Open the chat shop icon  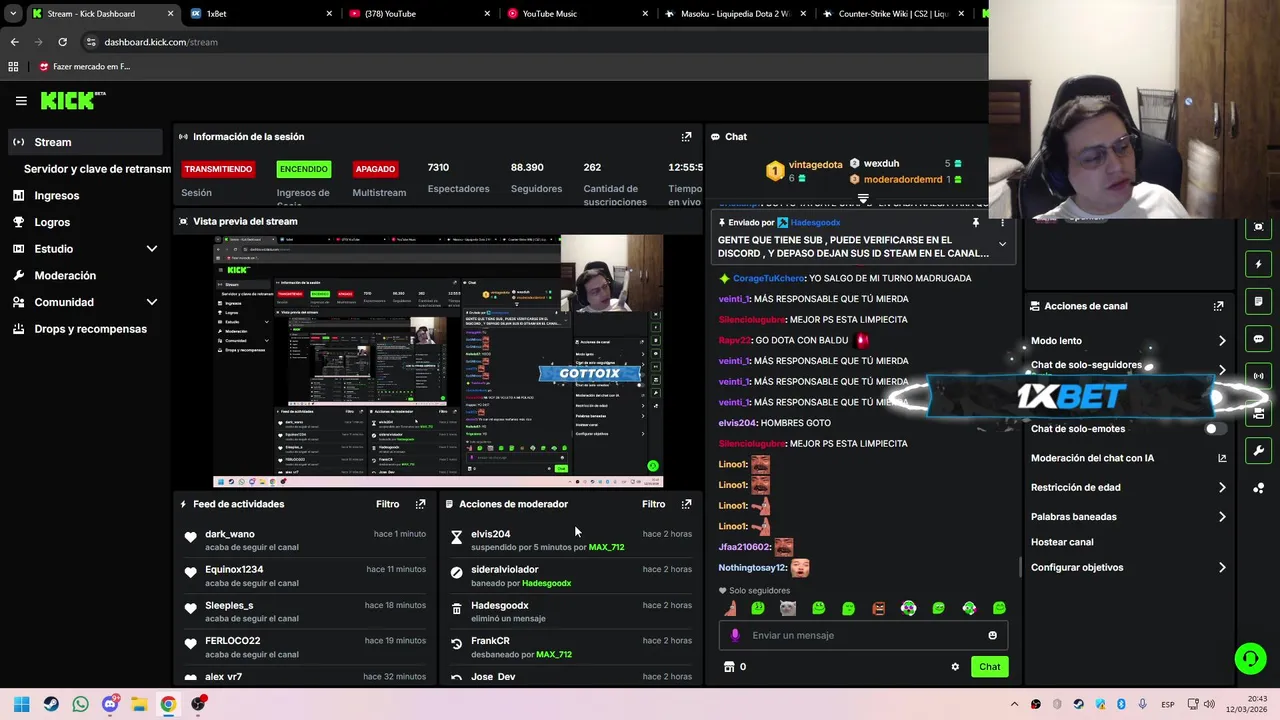[729, 667]
